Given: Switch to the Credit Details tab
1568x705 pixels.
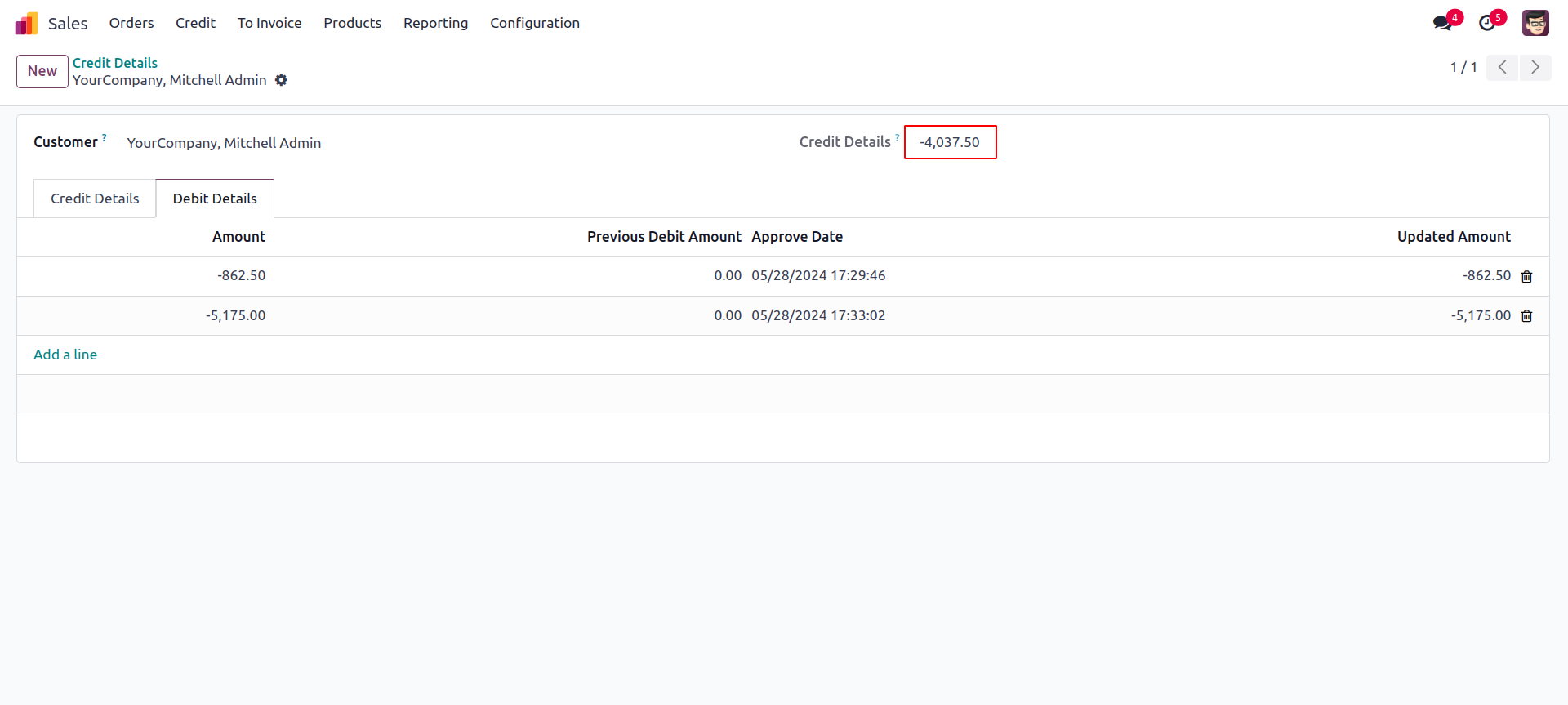Looking at the screenshot, I should (x=95, y=199).
